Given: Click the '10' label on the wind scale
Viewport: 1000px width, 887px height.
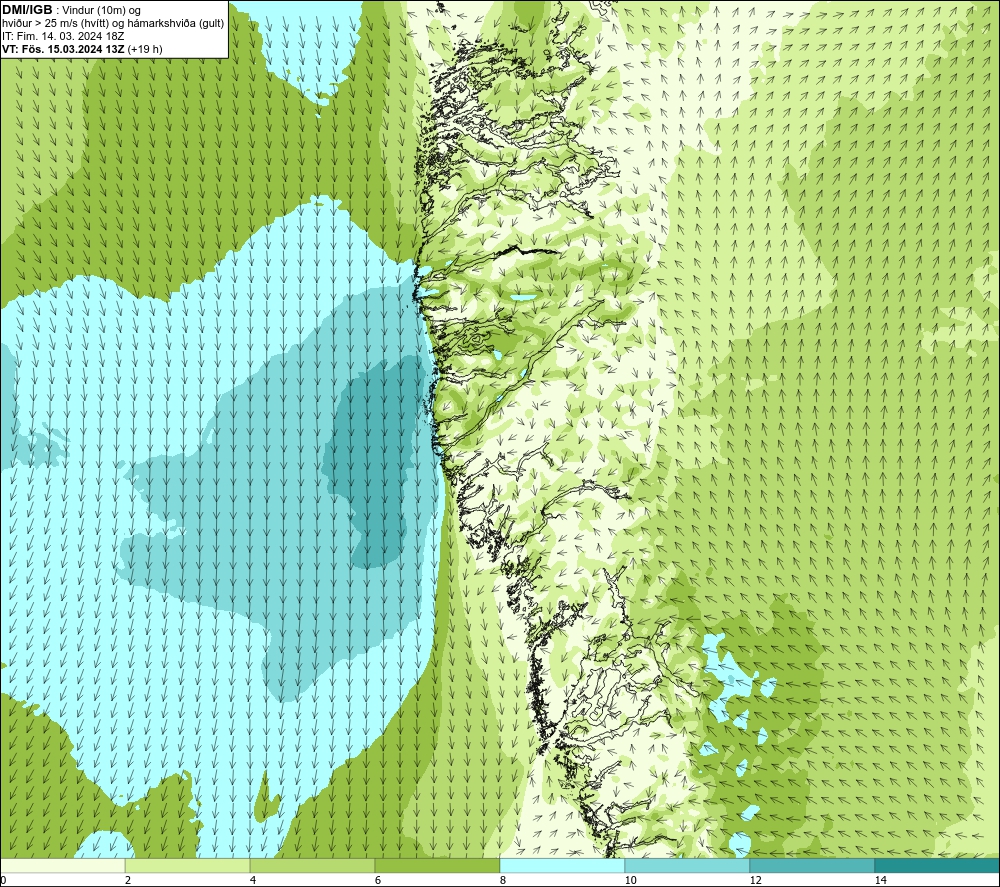Looking at the screenshot, I should click(630, 880).
